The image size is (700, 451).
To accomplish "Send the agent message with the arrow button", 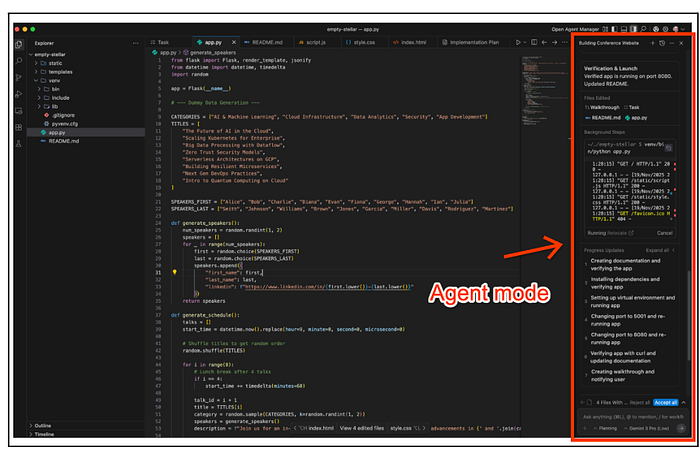I will 681,428.
